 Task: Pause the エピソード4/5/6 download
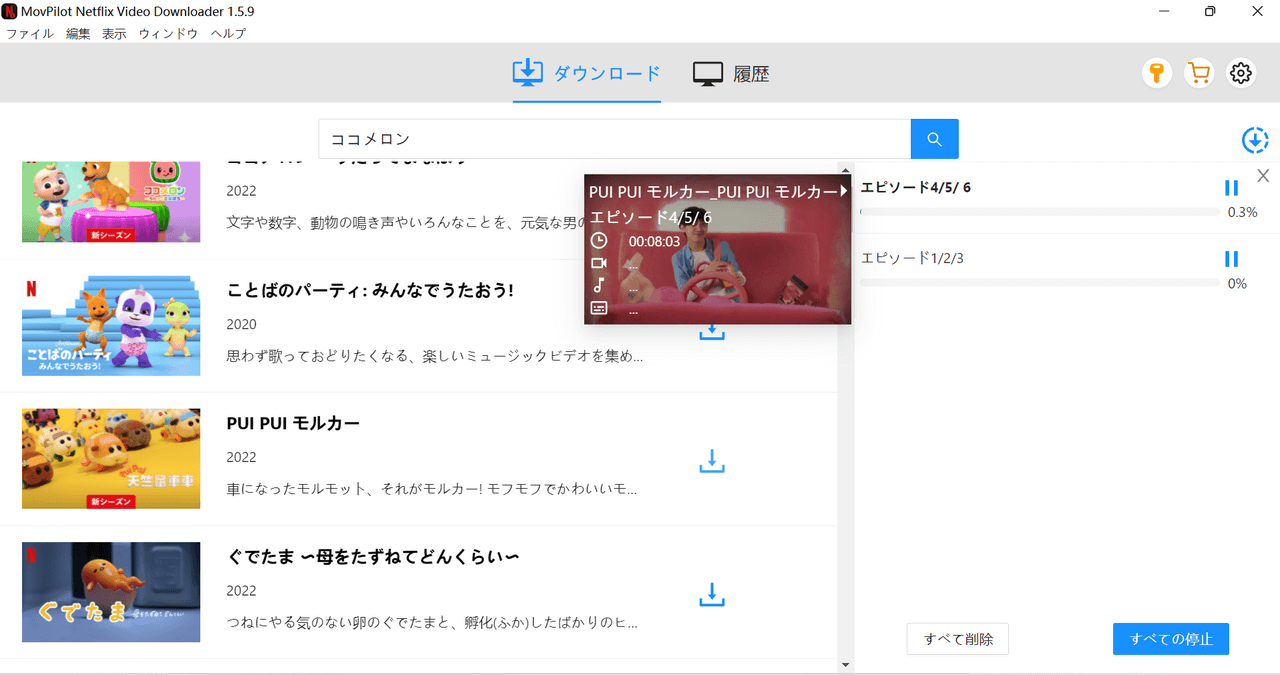coord(1231,188)
